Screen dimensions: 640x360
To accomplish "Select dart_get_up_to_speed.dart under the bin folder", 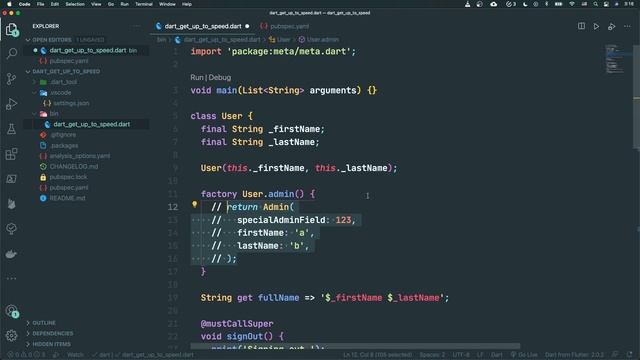I will click(x=91, y=124).
